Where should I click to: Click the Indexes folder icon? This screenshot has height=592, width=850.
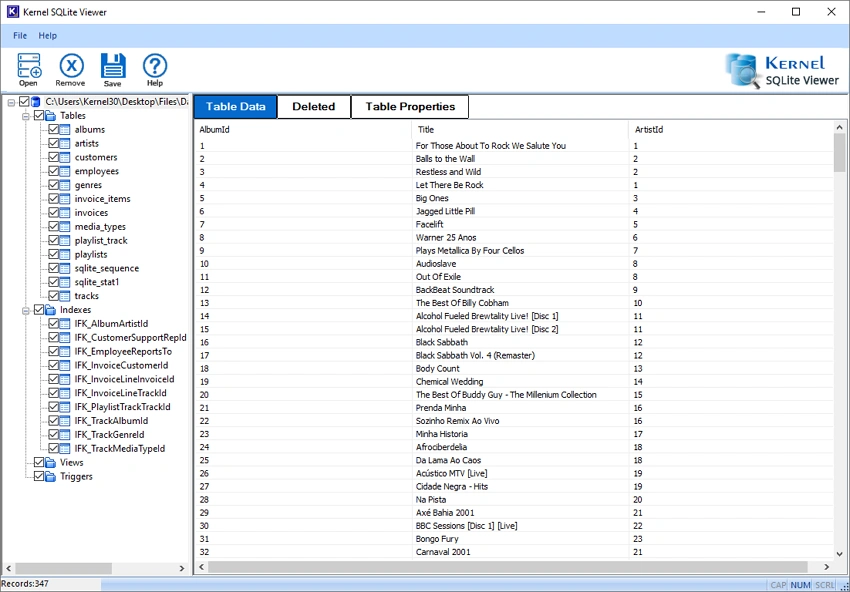click(x=50, y=310)
